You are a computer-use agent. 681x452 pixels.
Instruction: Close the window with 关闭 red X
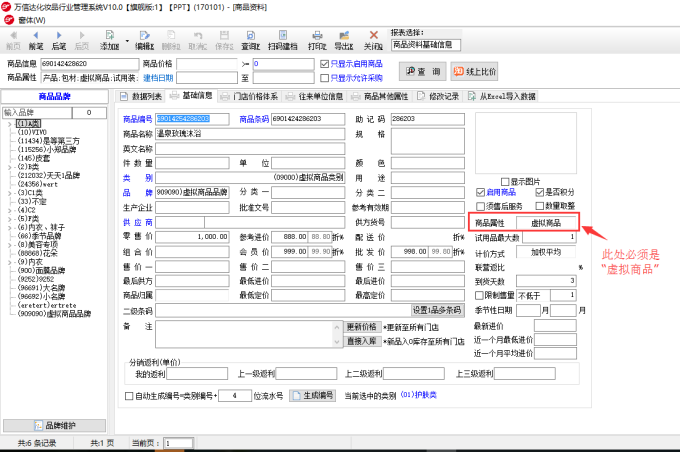point(374,40)
